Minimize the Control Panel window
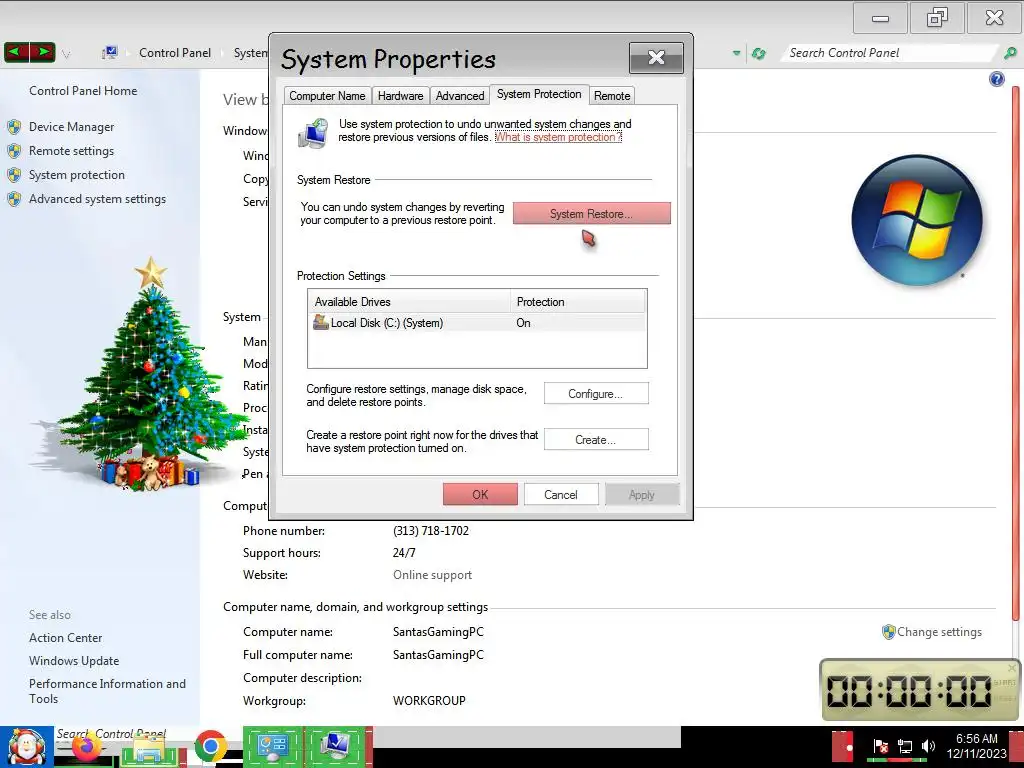 click(880, 19)
